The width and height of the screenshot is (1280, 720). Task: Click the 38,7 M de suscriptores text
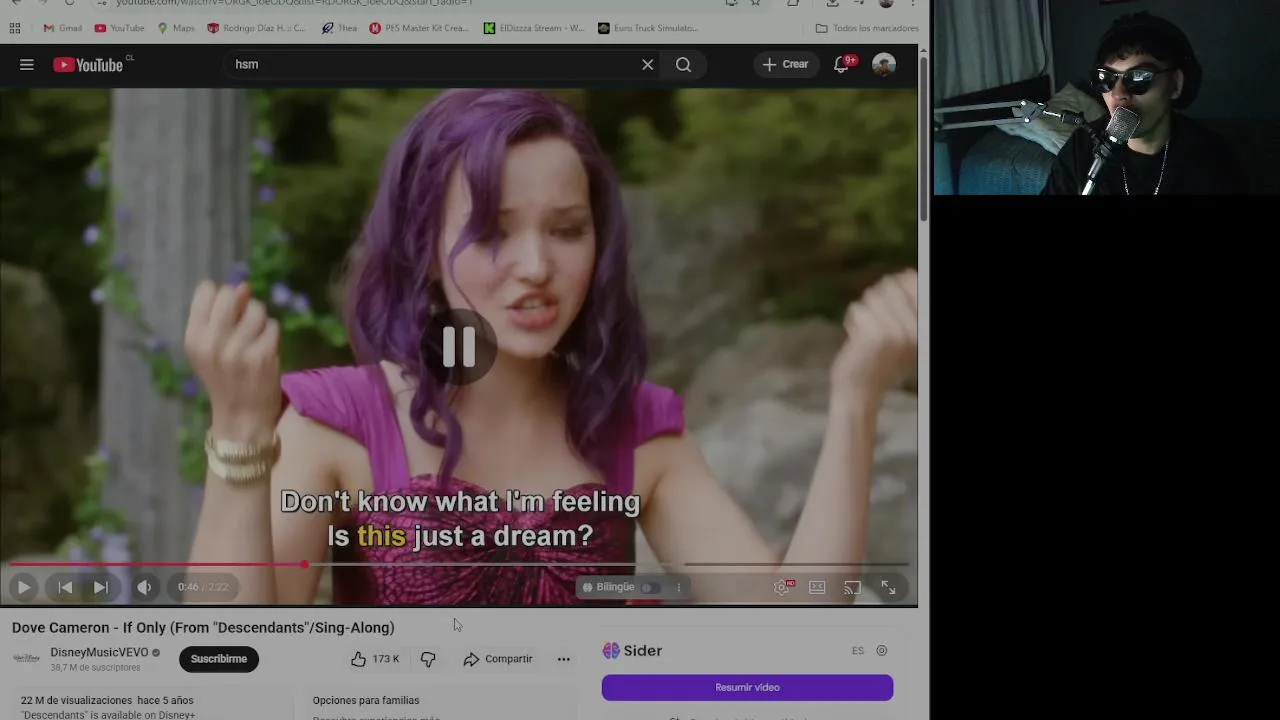pos(95,667)
